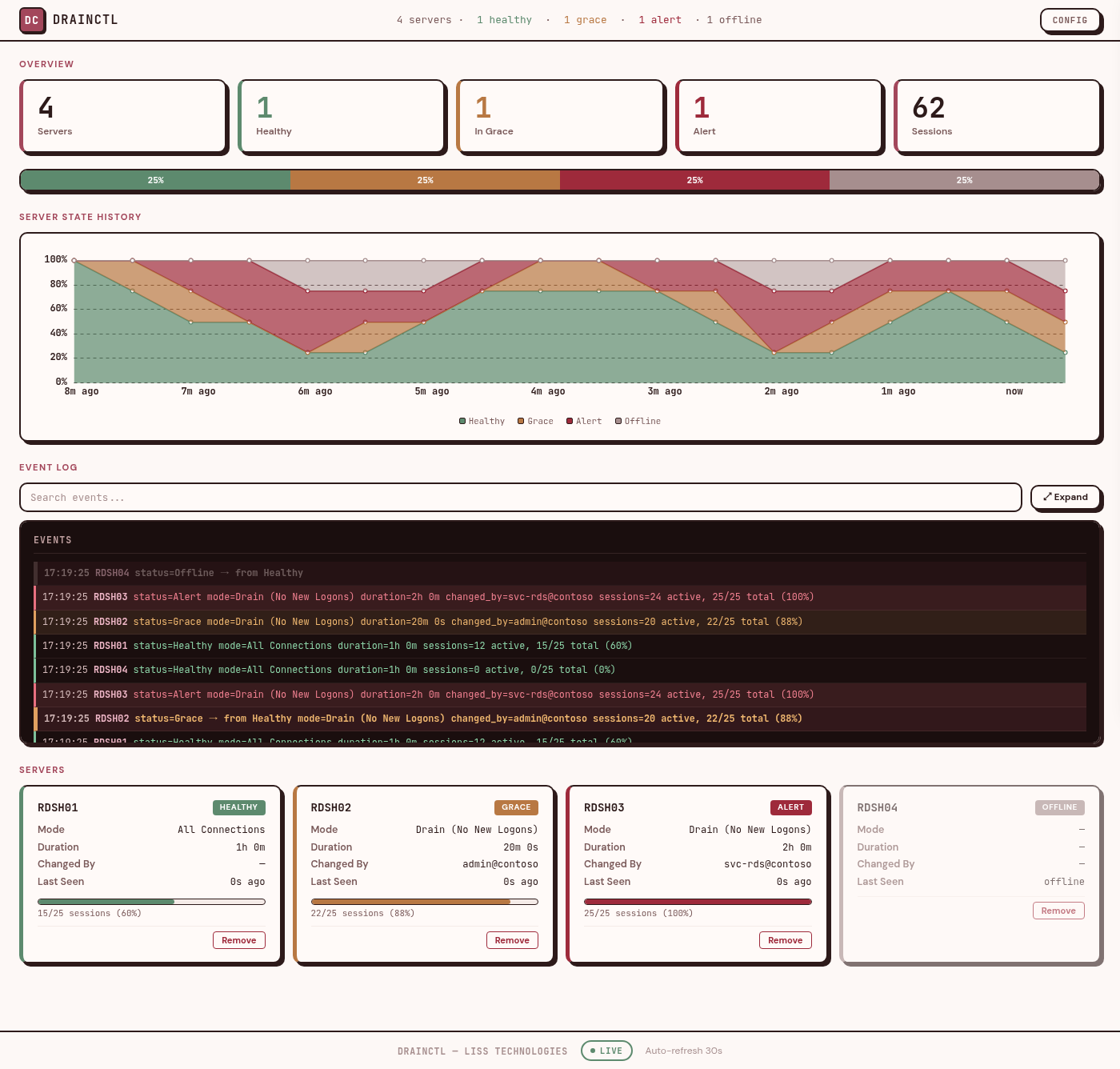Remove server RDSH03
The width and height of the screenshot is (1120, 1069).
tap(785, 940)
